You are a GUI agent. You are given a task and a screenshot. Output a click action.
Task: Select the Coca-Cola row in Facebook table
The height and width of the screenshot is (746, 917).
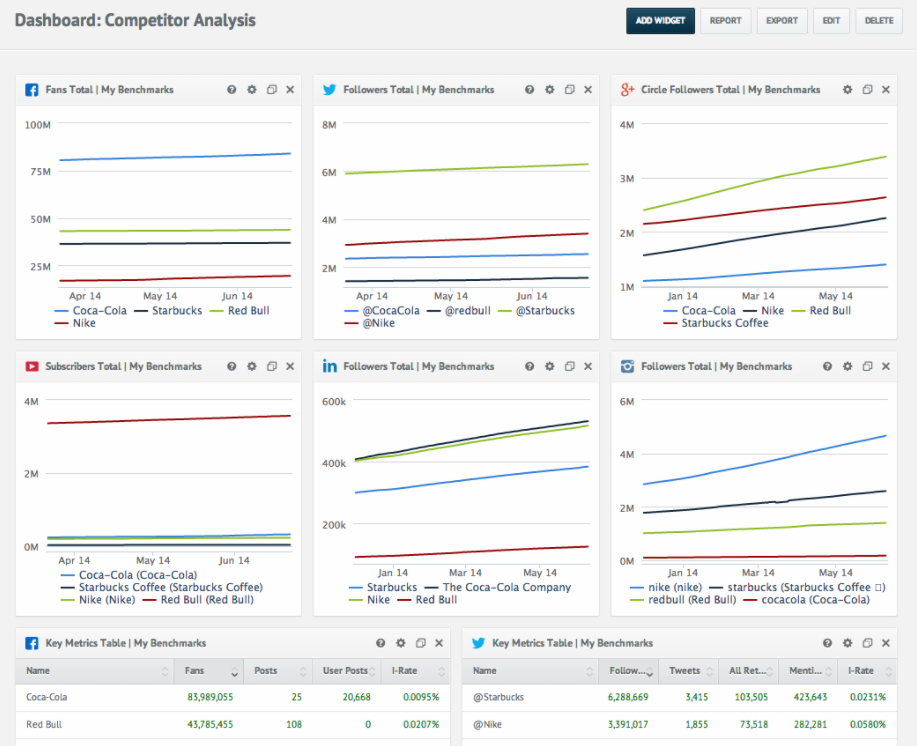point(233,697)
